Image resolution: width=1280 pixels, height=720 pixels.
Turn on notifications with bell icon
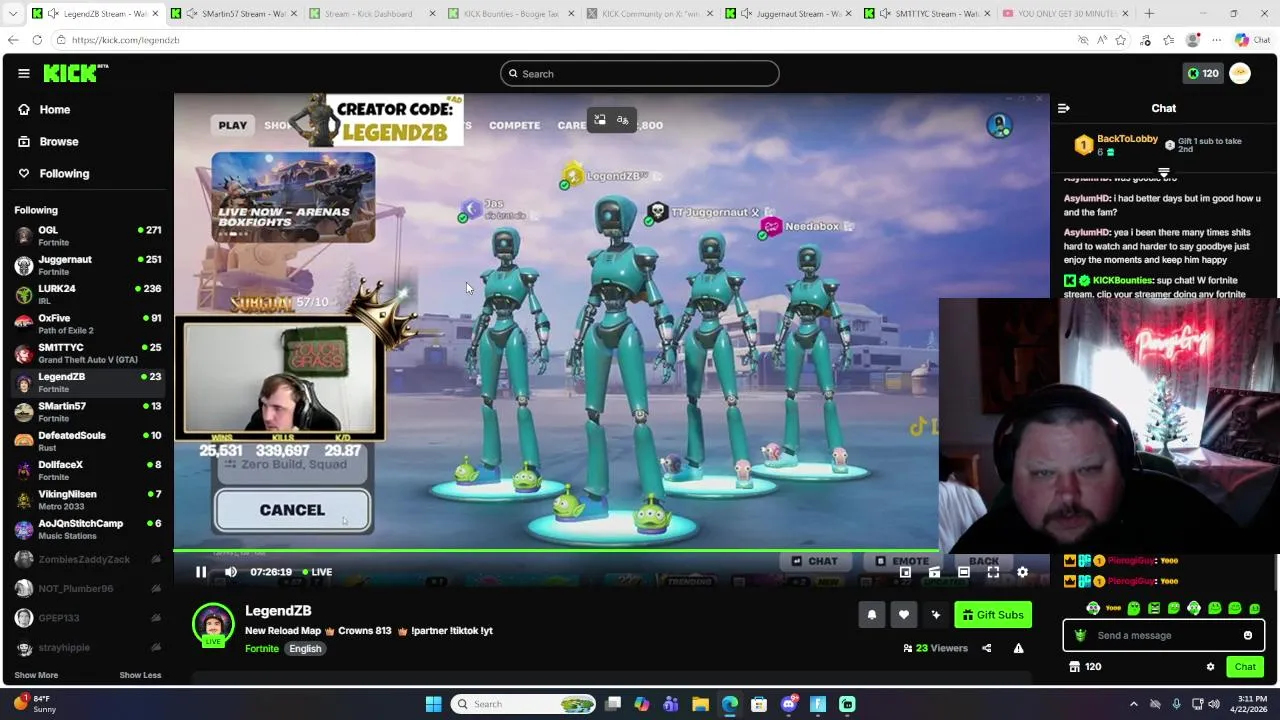871,615
